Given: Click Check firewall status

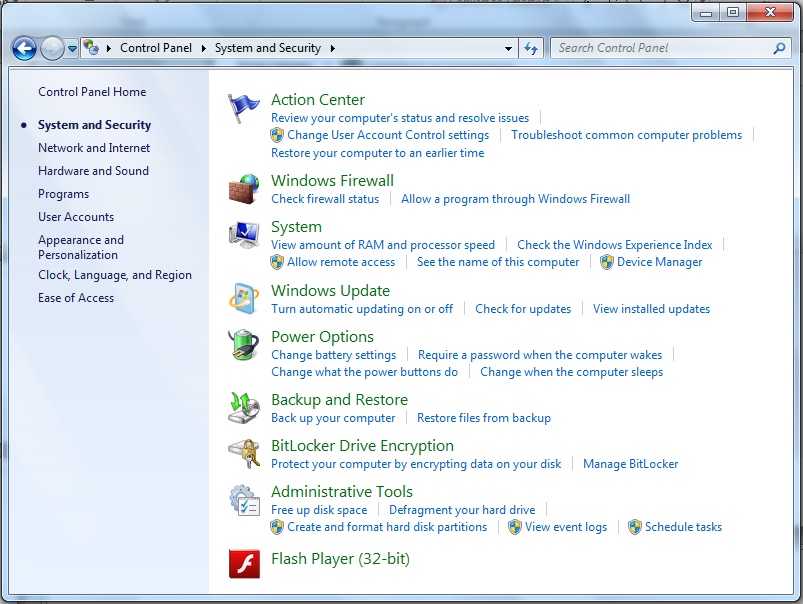Looking at the screenshot, I should coord(325,199).
